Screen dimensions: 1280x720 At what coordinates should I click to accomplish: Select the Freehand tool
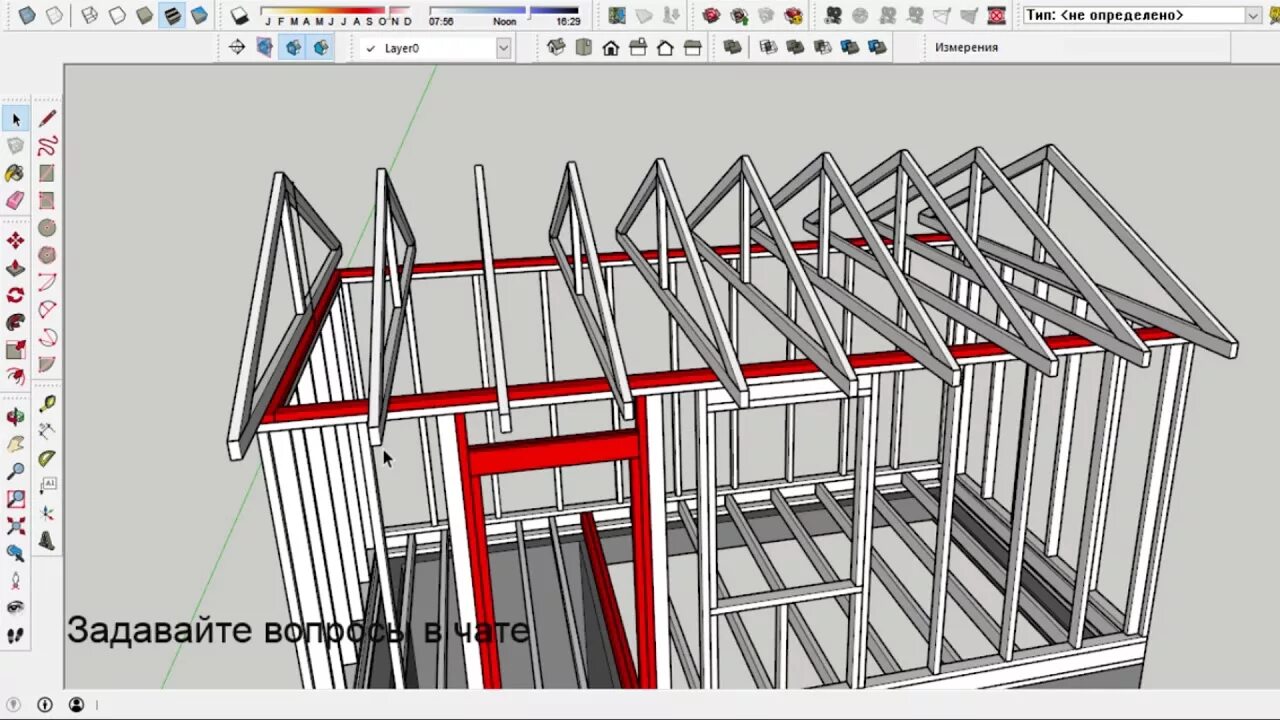47,146
